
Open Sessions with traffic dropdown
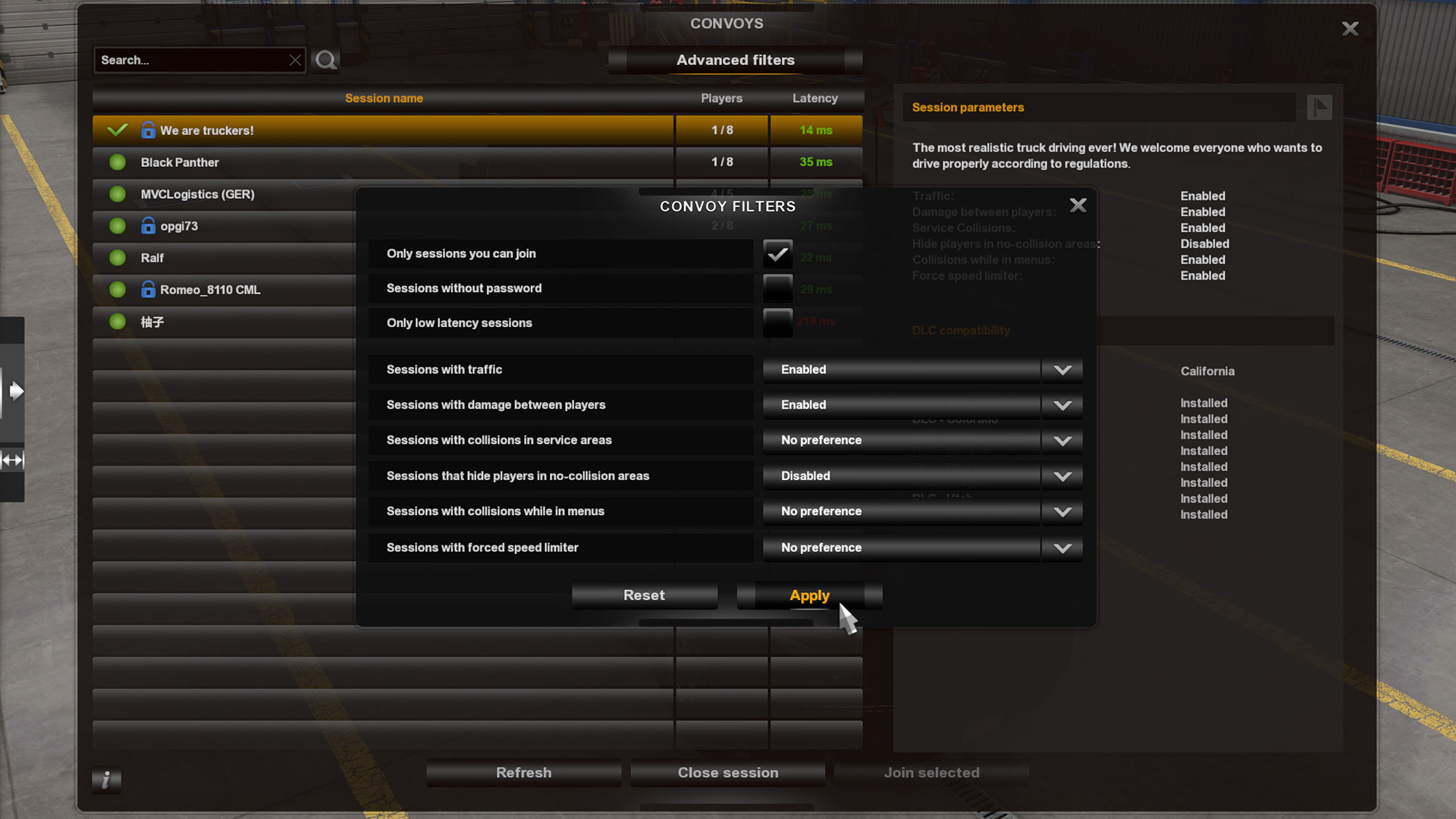click(922, 369)
